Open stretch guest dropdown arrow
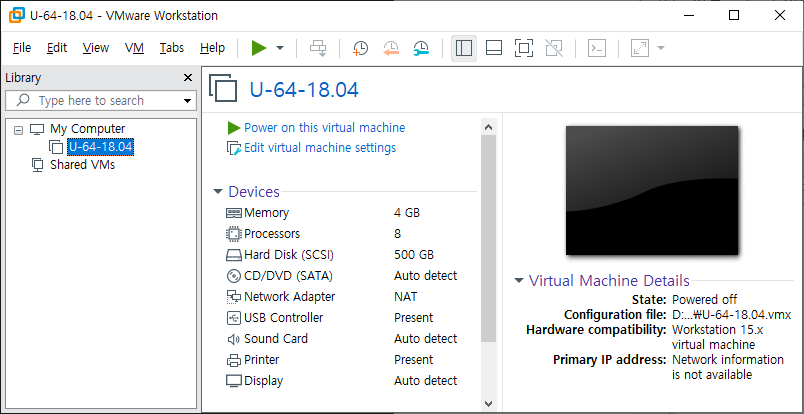Screen dimensions: 804x414 click(661, 48)
